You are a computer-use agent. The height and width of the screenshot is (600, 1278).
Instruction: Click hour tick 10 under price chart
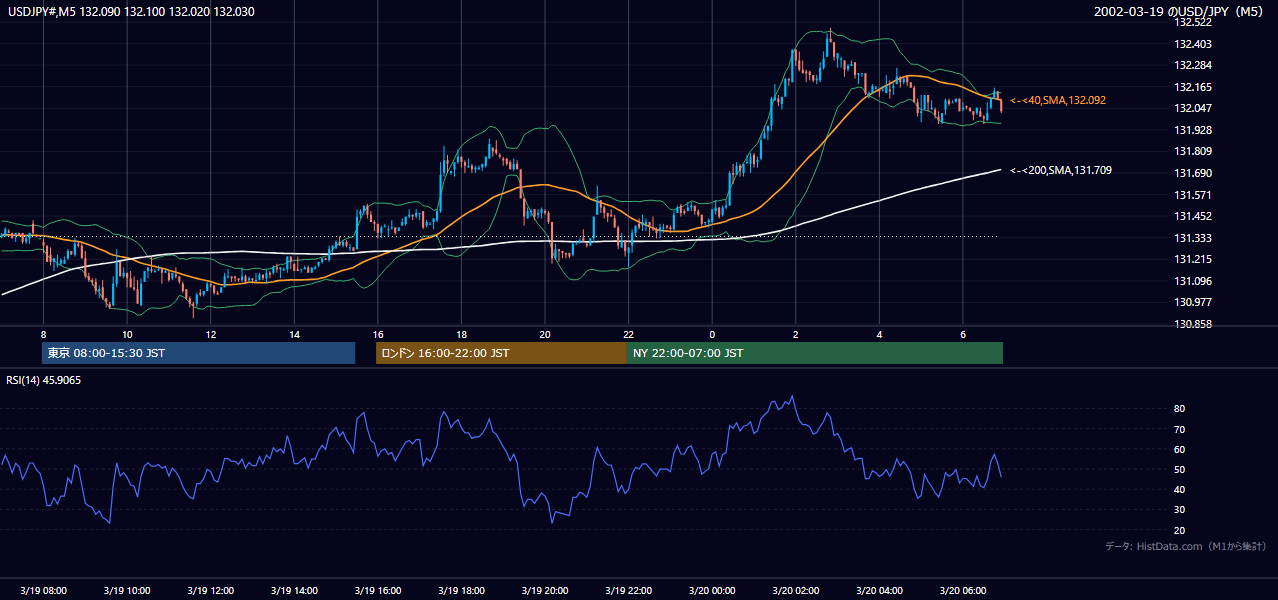pos(127,334)
